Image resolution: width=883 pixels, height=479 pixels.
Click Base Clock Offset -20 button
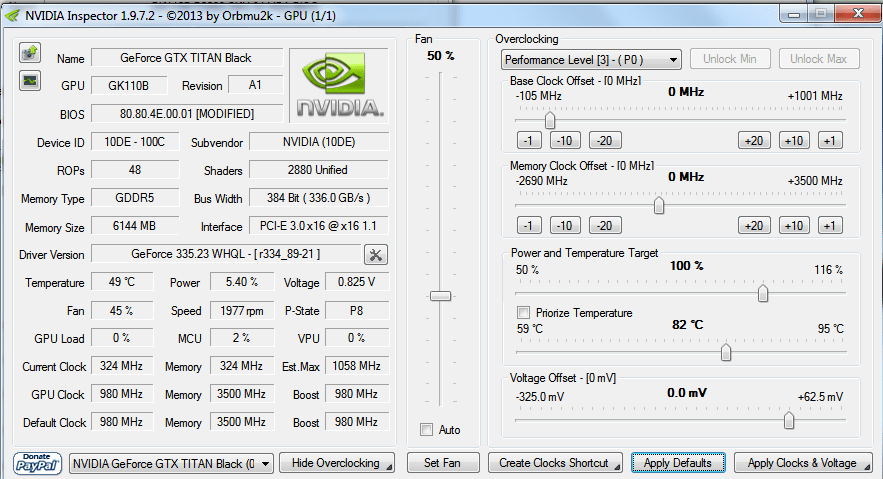[605, 141]
